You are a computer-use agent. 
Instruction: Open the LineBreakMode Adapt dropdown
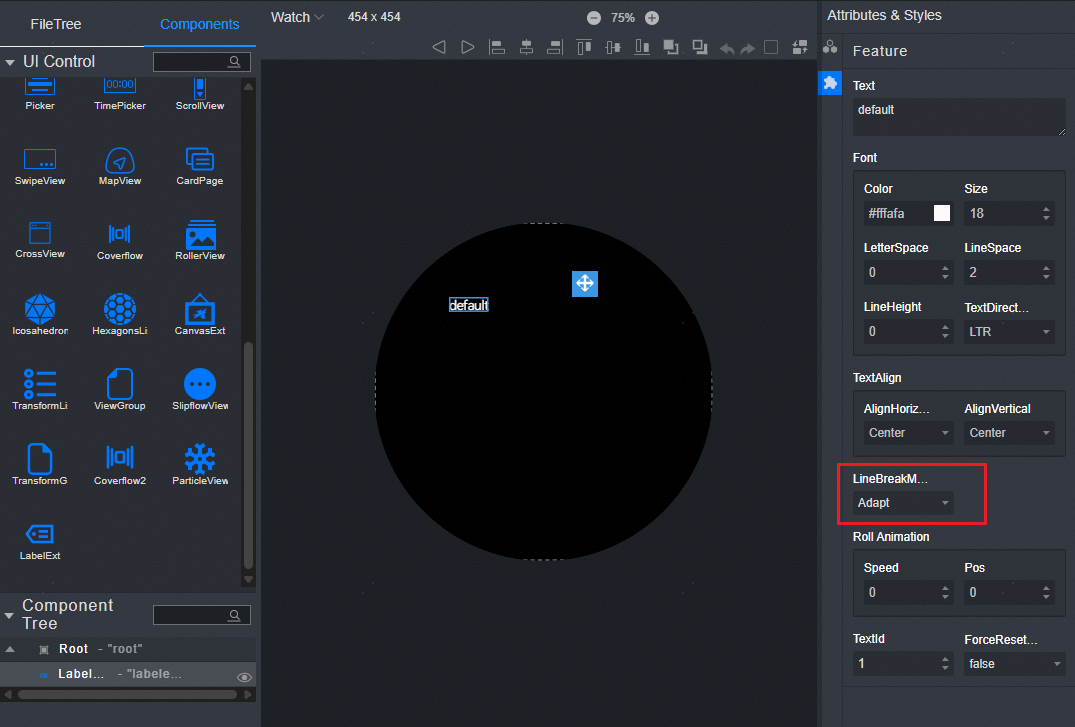[903, 503]
